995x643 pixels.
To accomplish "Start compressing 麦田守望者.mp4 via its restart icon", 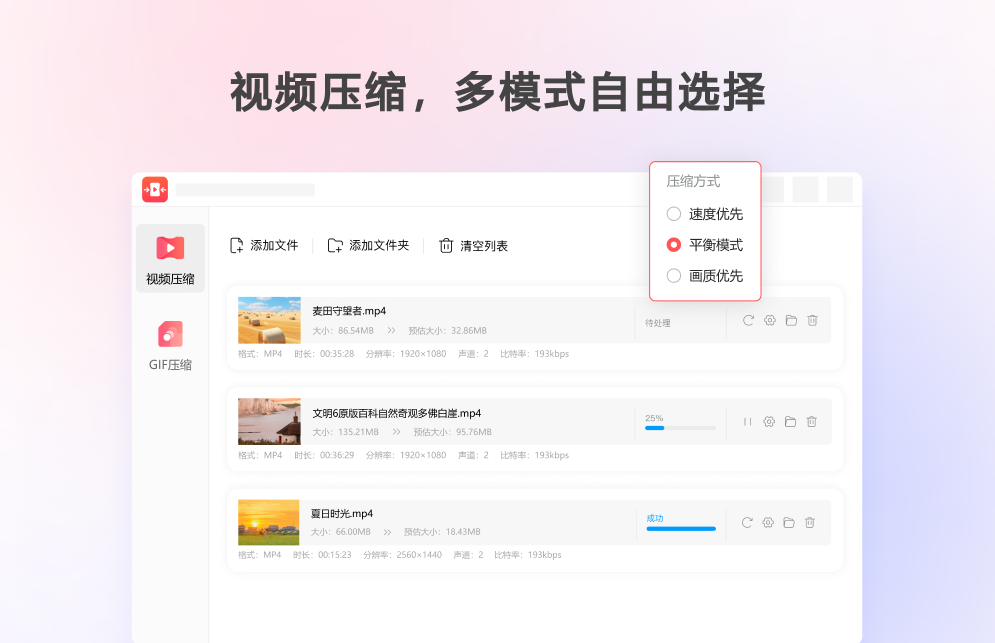I will click(x=747, y=320).
